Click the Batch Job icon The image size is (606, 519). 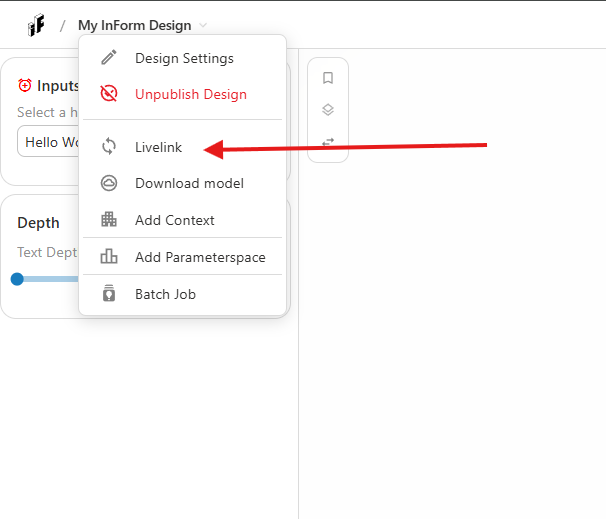pyautogui.click(x=110, y=294)
